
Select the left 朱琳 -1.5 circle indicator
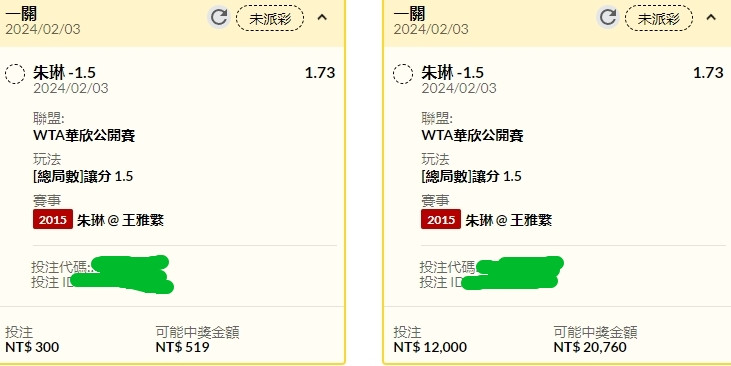[15, 74]
